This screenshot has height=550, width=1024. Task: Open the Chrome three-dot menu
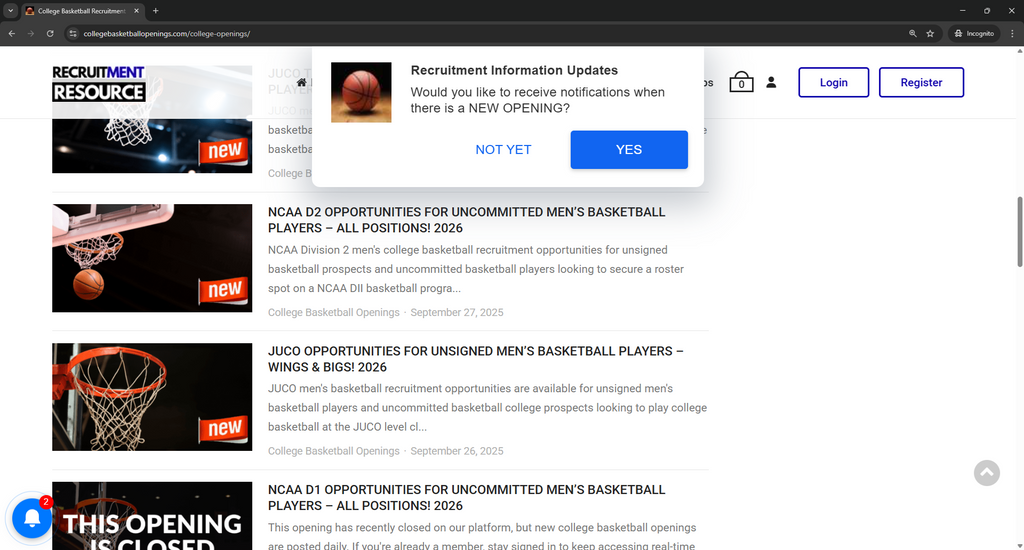point(1012,33)
